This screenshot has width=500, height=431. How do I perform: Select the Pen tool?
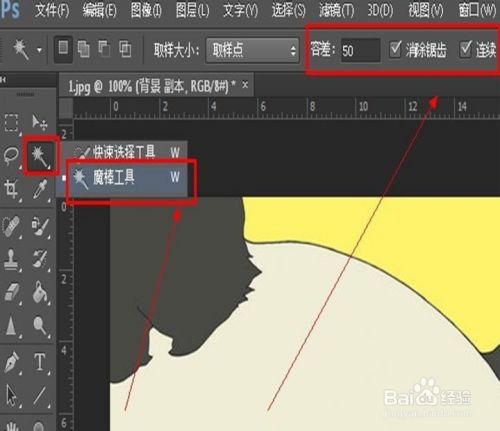[x=12, y=362]
